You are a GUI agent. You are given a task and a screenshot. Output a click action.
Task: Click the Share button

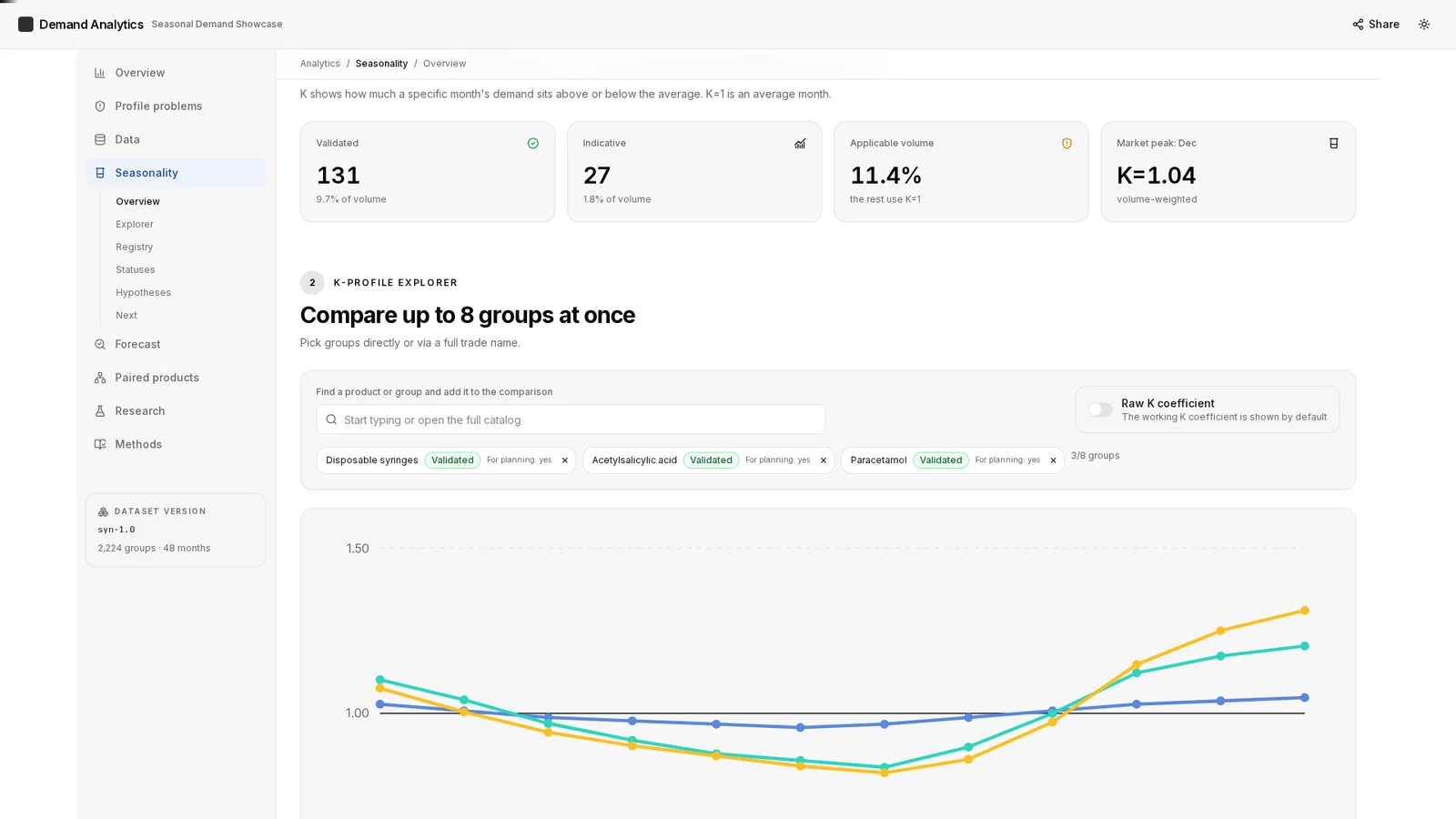pos(1376,25)
